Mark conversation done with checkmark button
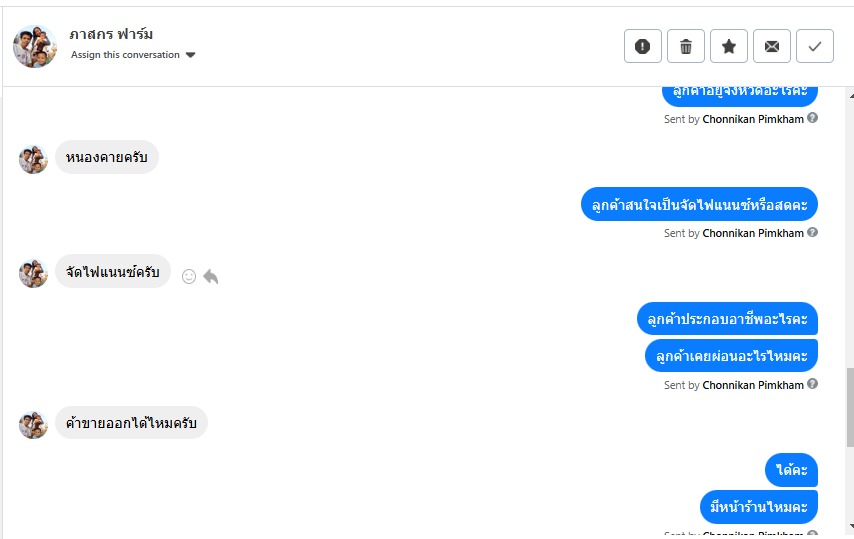The image size is (854, 539). 815,46
